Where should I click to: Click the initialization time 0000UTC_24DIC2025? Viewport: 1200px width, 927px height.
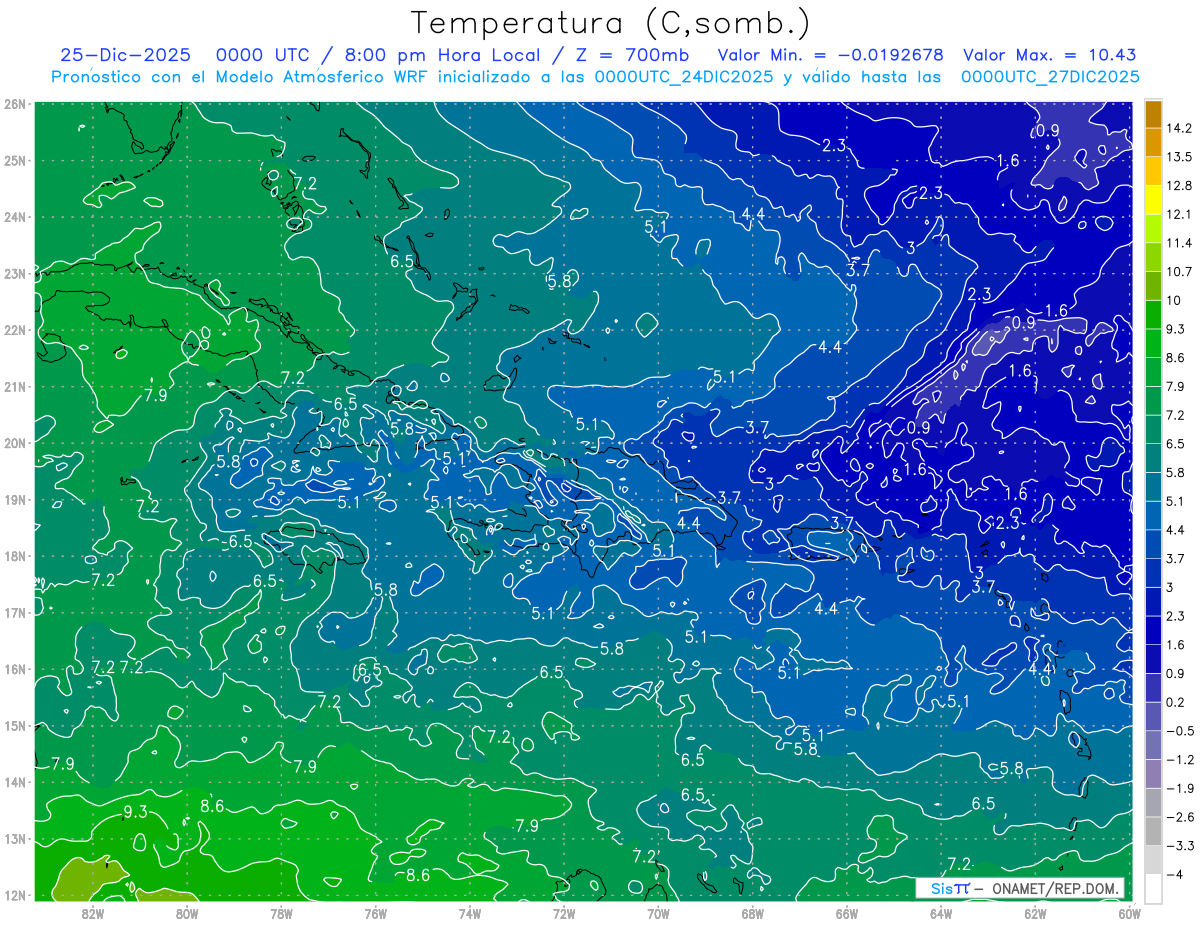683,76
